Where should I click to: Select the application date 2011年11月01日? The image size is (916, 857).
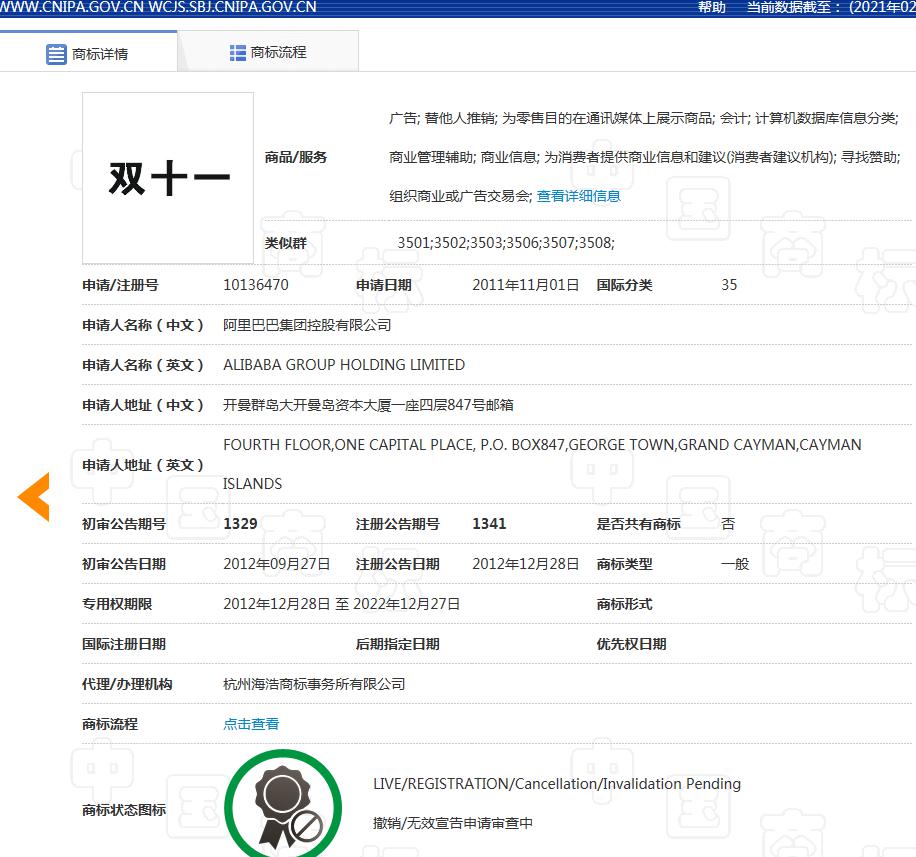(526, 285)
